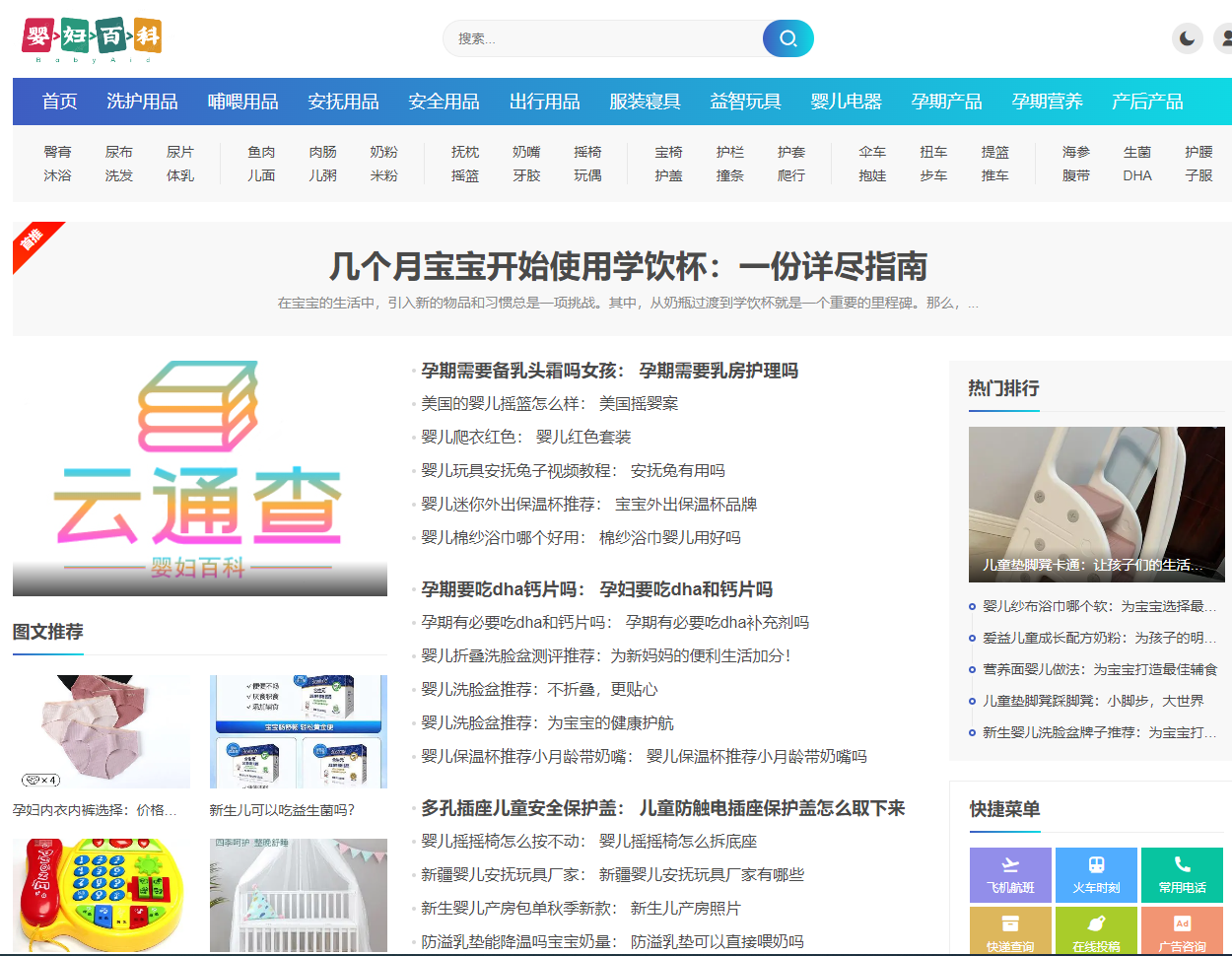Viewport: 1232px width, 956px height.
Task: Open the 儿童垫脚凳 hot ranking thumbnail
Action: [1096, 504]
